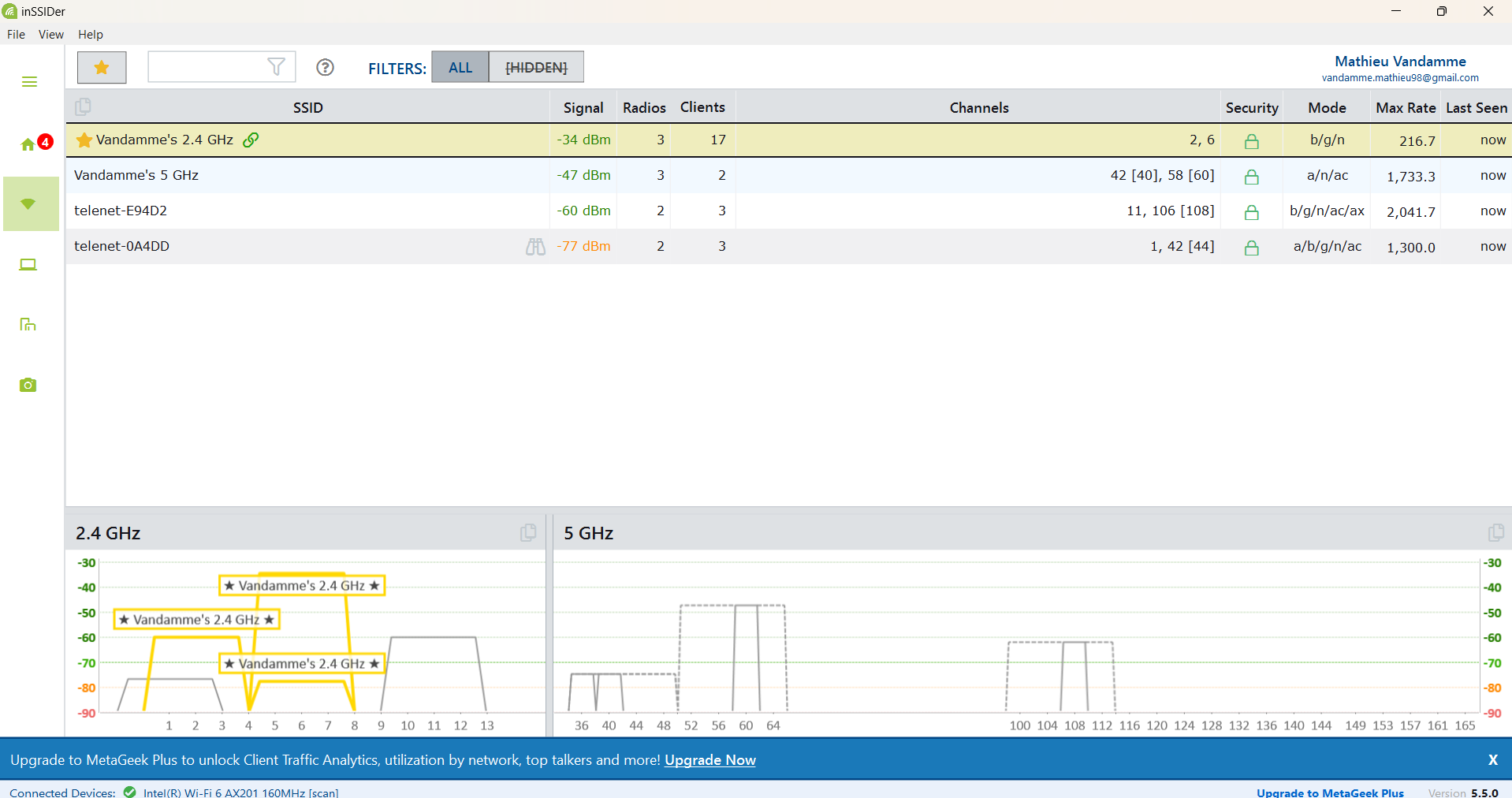The height and width of the screenshot is (798, 1512).
Task: Copy the 2.4 GHz graph
Action: [528, 533]
